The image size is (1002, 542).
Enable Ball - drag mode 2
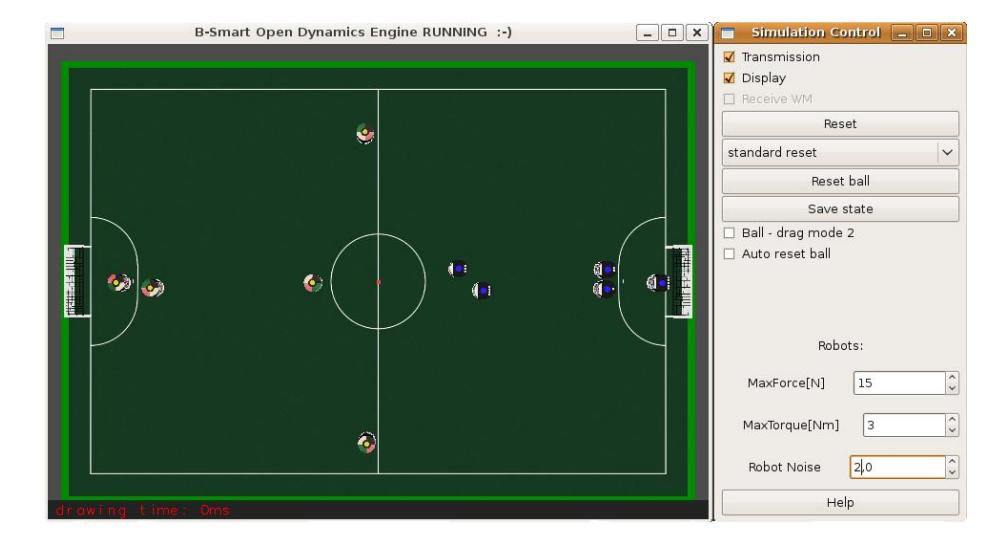click(729, 233)
